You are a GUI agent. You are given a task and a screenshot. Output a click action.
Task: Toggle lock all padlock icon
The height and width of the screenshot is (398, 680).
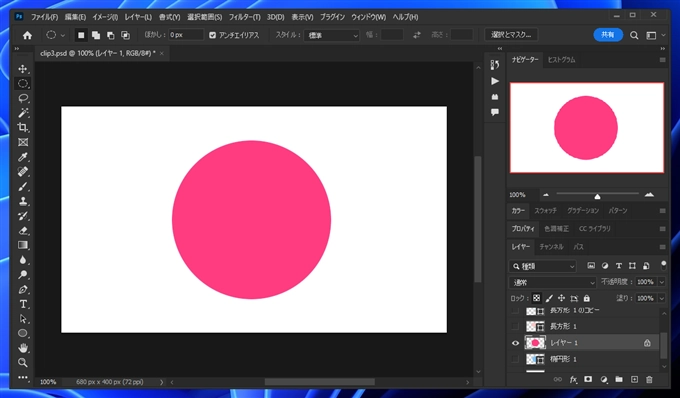point(587,298)
